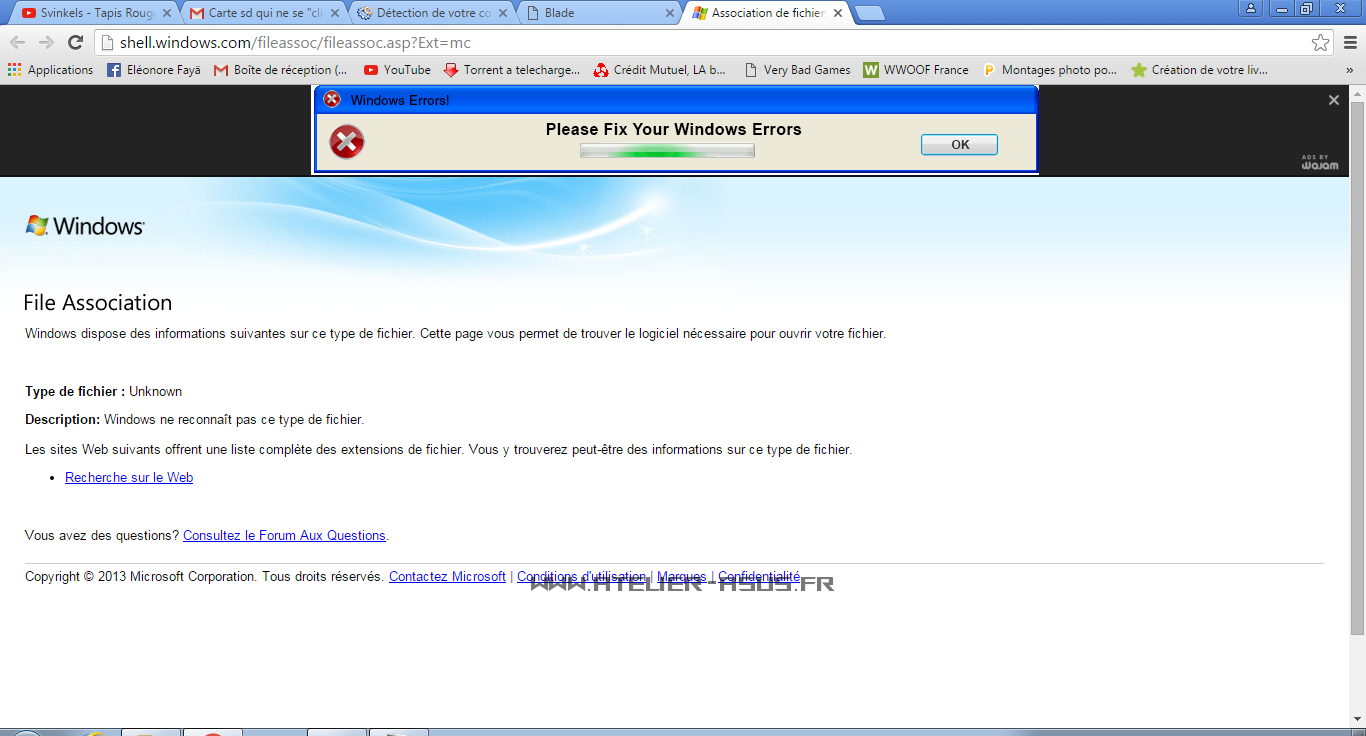Click the green progress bar in the ad

coord(667,151)
